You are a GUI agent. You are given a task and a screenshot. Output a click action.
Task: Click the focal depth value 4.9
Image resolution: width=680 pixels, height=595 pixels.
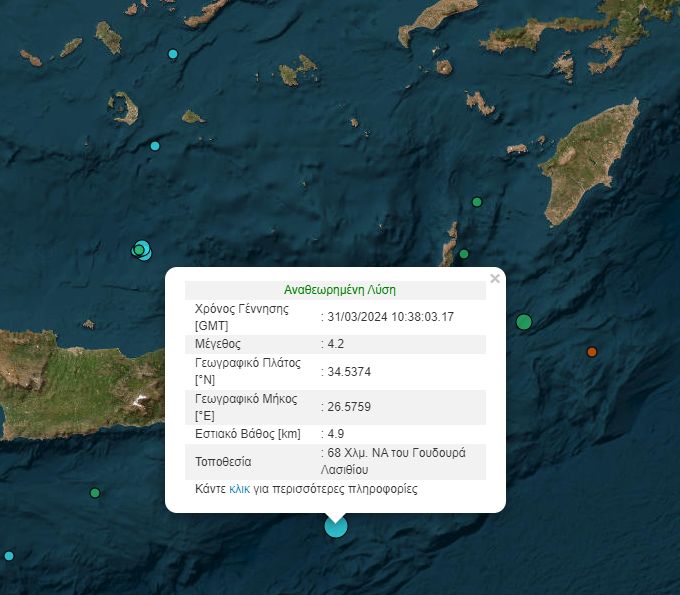336,434
